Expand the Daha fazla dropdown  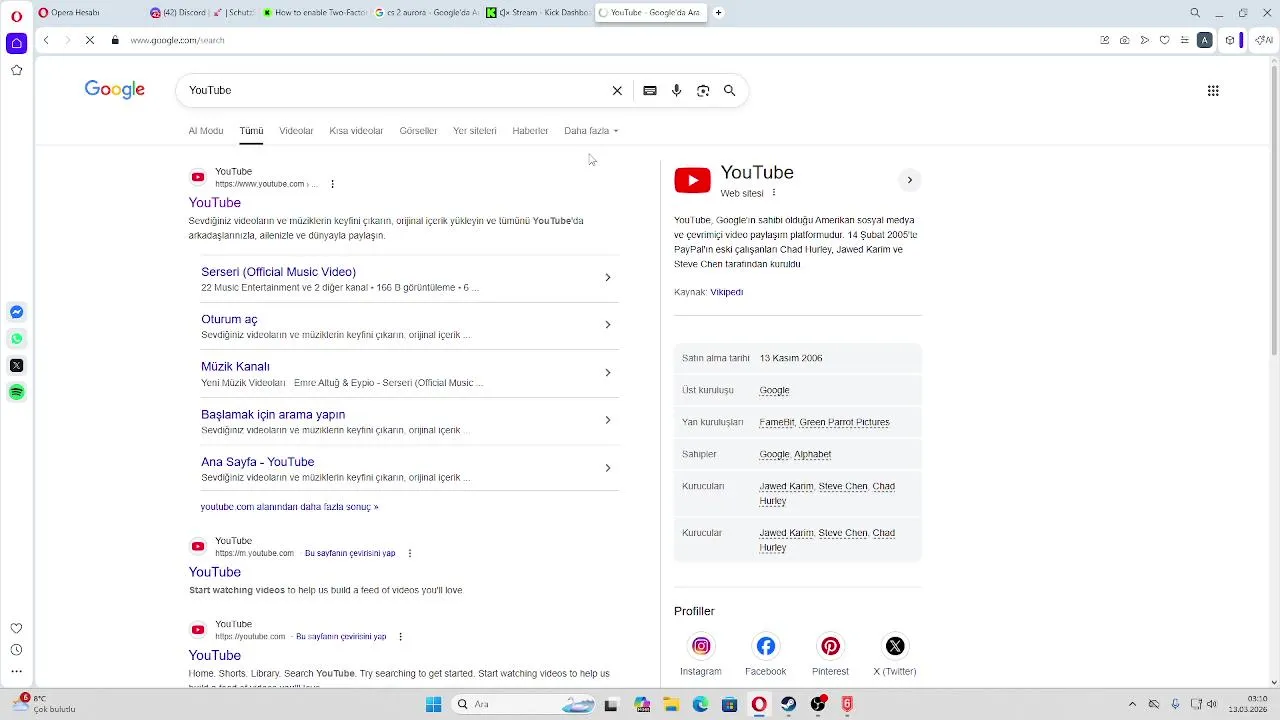(x=591, y=131)
